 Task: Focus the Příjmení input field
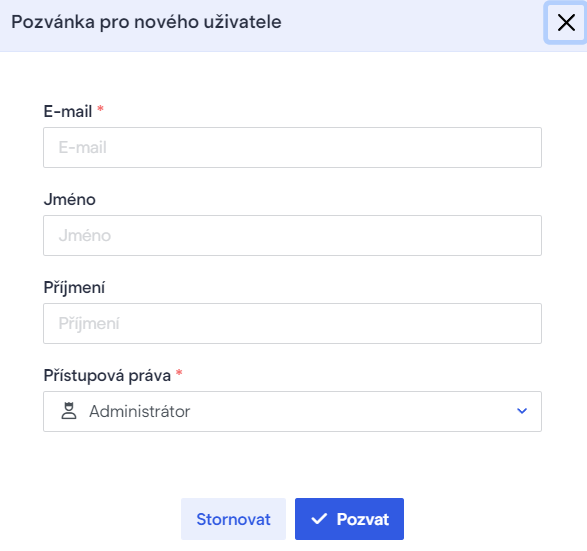click(x=292, y=323)
